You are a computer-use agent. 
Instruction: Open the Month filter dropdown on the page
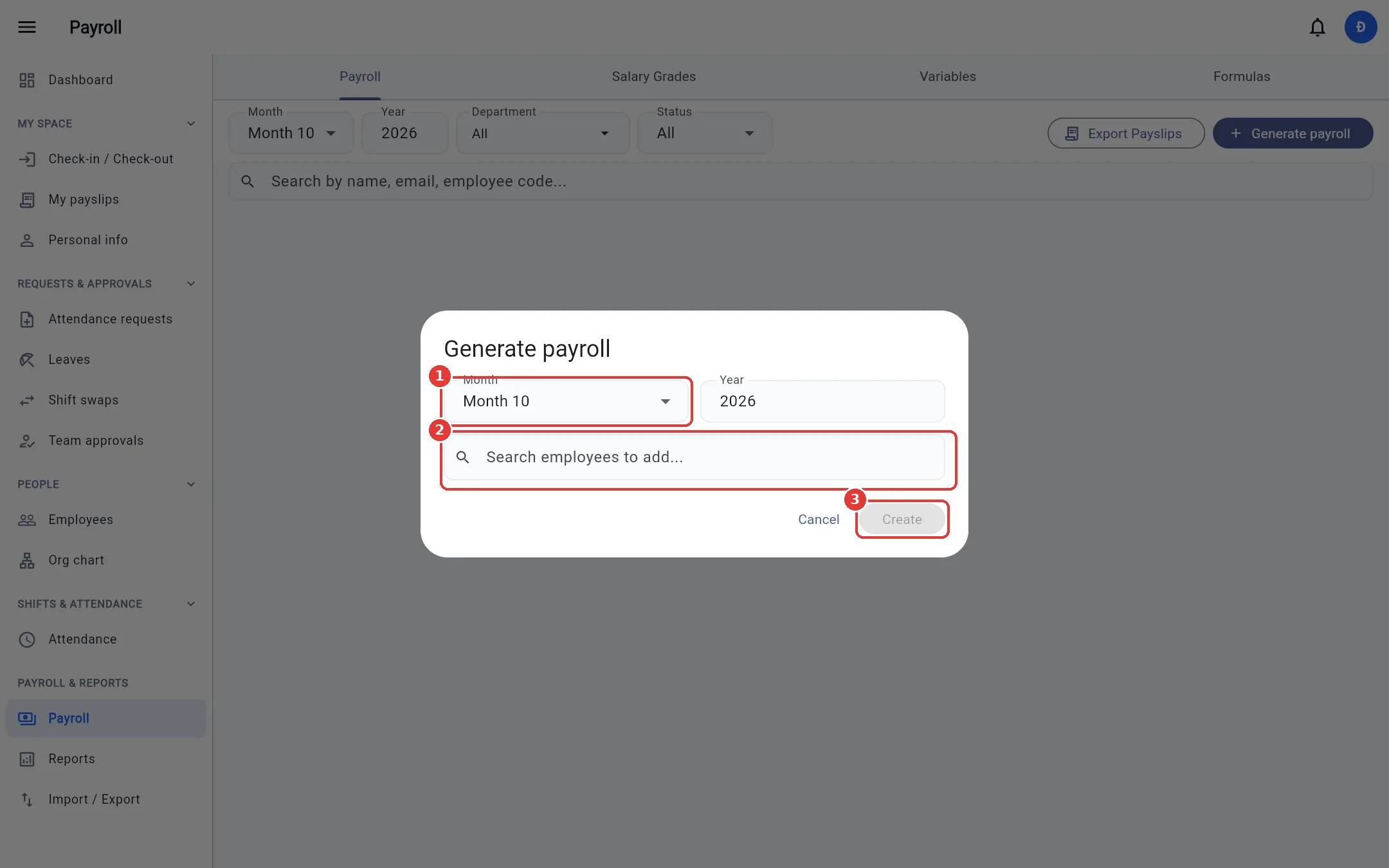coord(291,133)
